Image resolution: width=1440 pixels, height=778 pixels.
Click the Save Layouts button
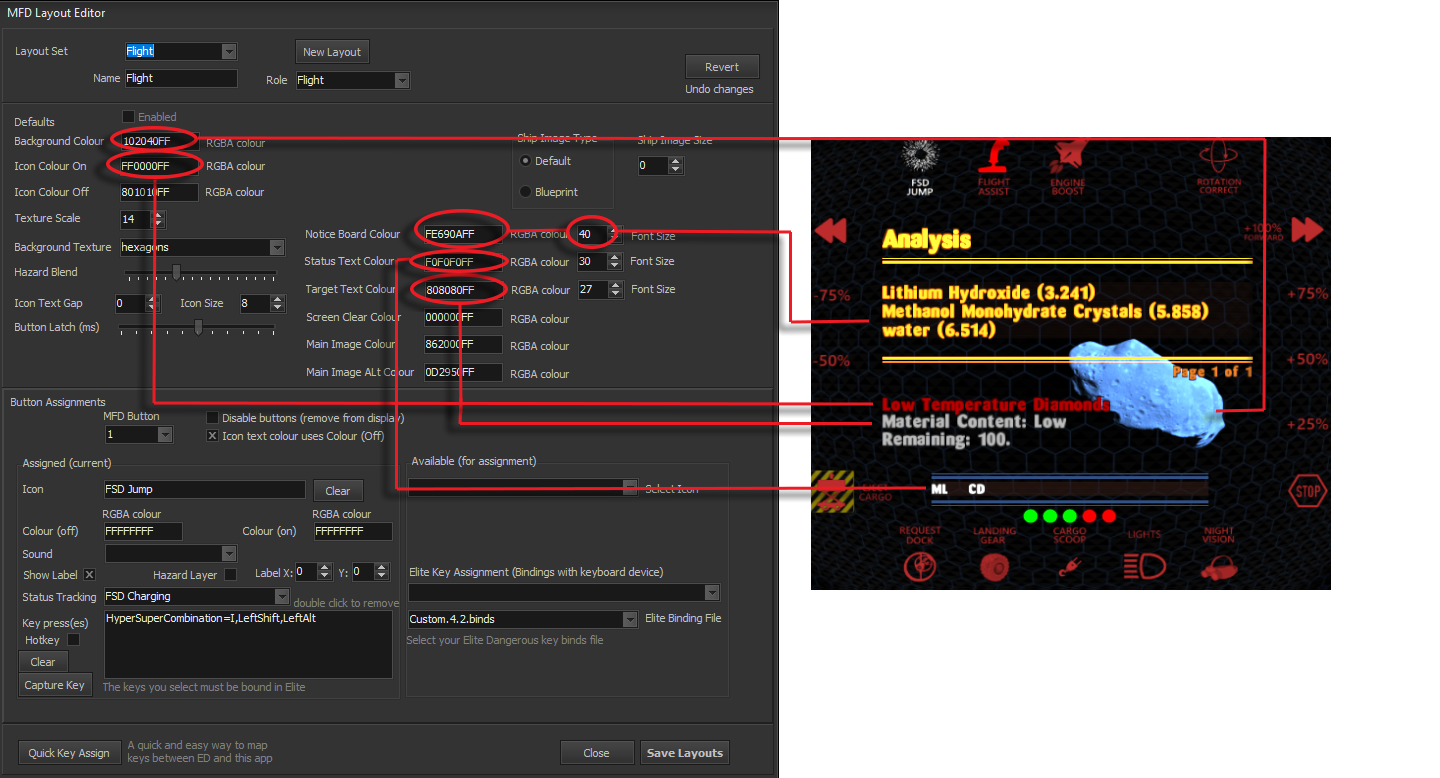pyautogui.click(x=684, y=753)
